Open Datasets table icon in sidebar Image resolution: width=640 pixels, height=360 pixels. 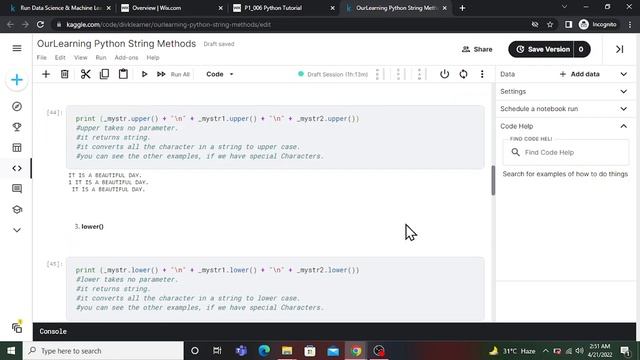pos(17,148)
